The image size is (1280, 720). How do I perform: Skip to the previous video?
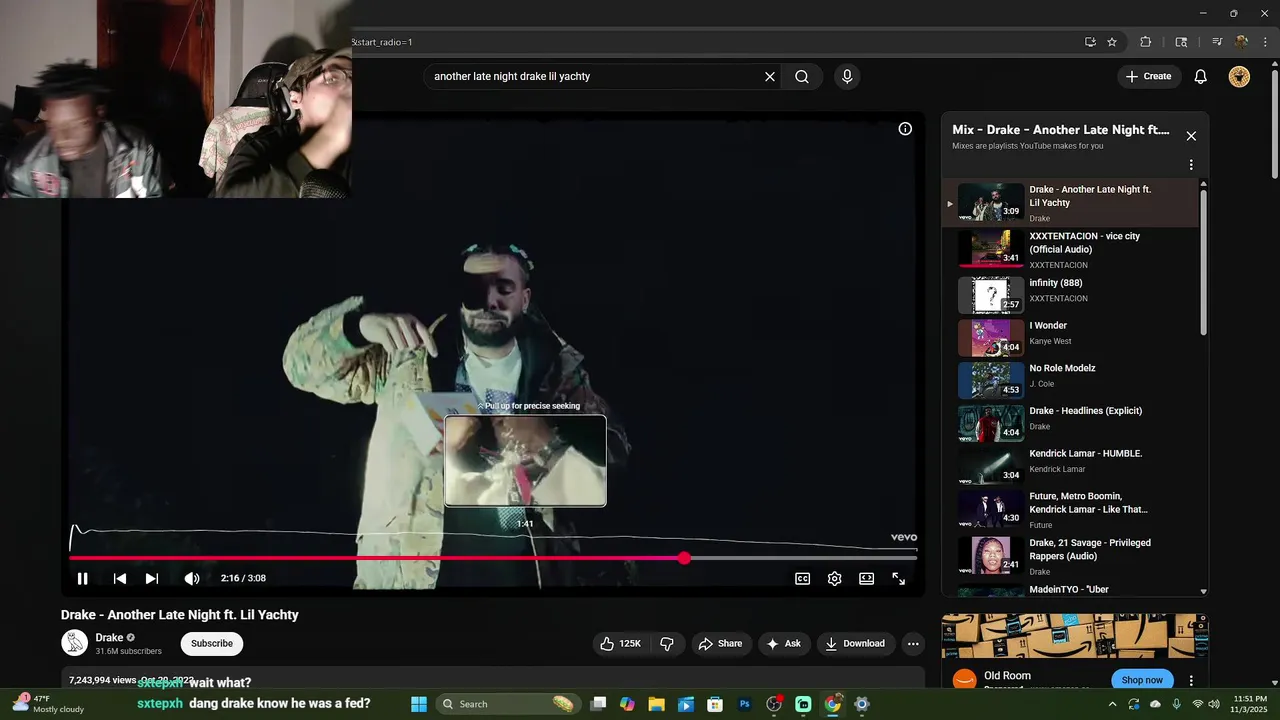(x=119, y=578)
